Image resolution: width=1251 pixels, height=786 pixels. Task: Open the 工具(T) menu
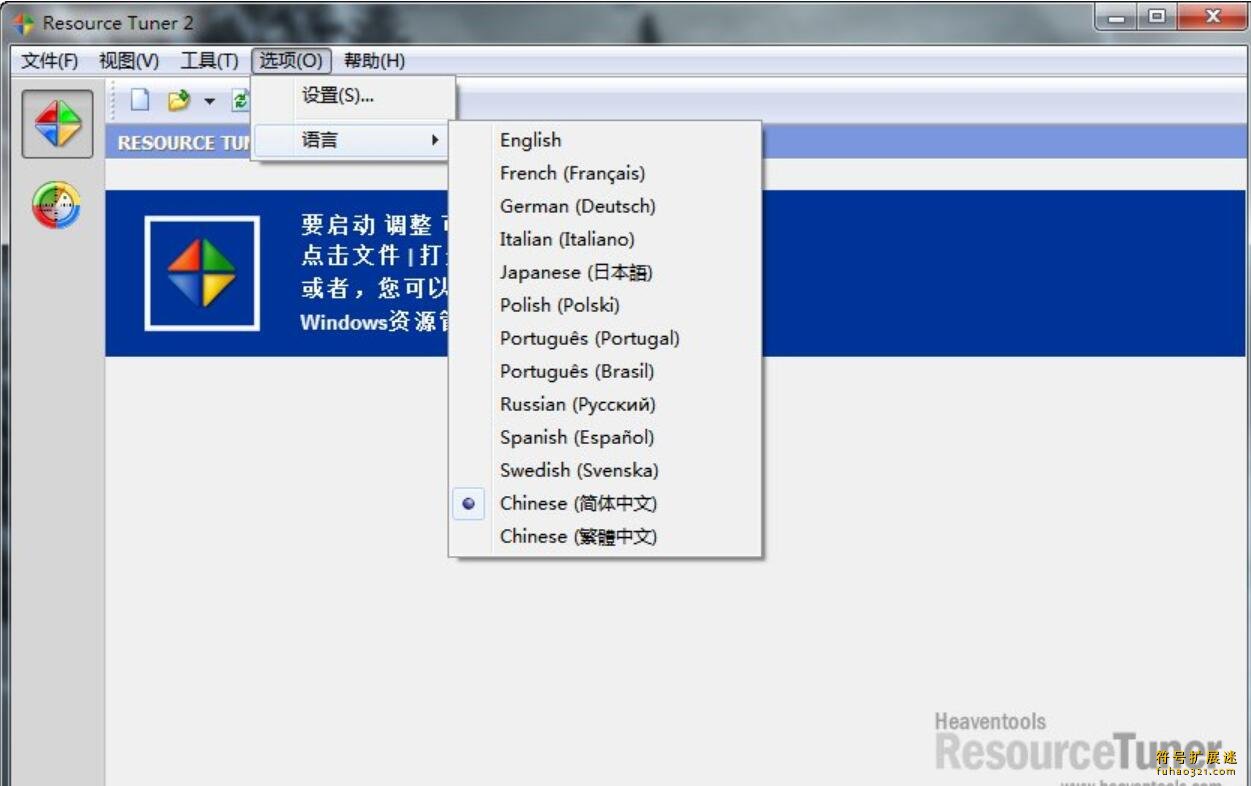click(x=209, y=61)
